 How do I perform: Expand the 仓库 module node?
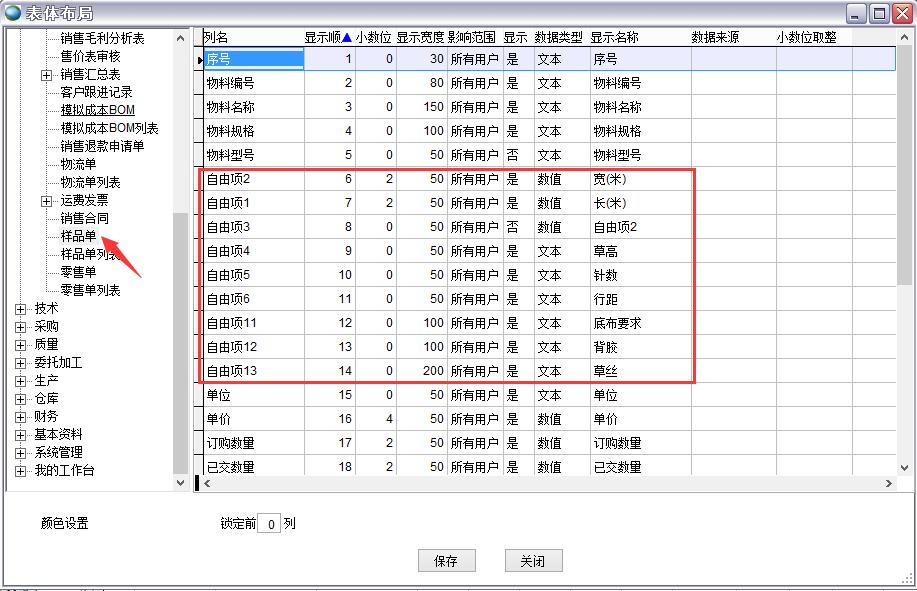(20, 399)
